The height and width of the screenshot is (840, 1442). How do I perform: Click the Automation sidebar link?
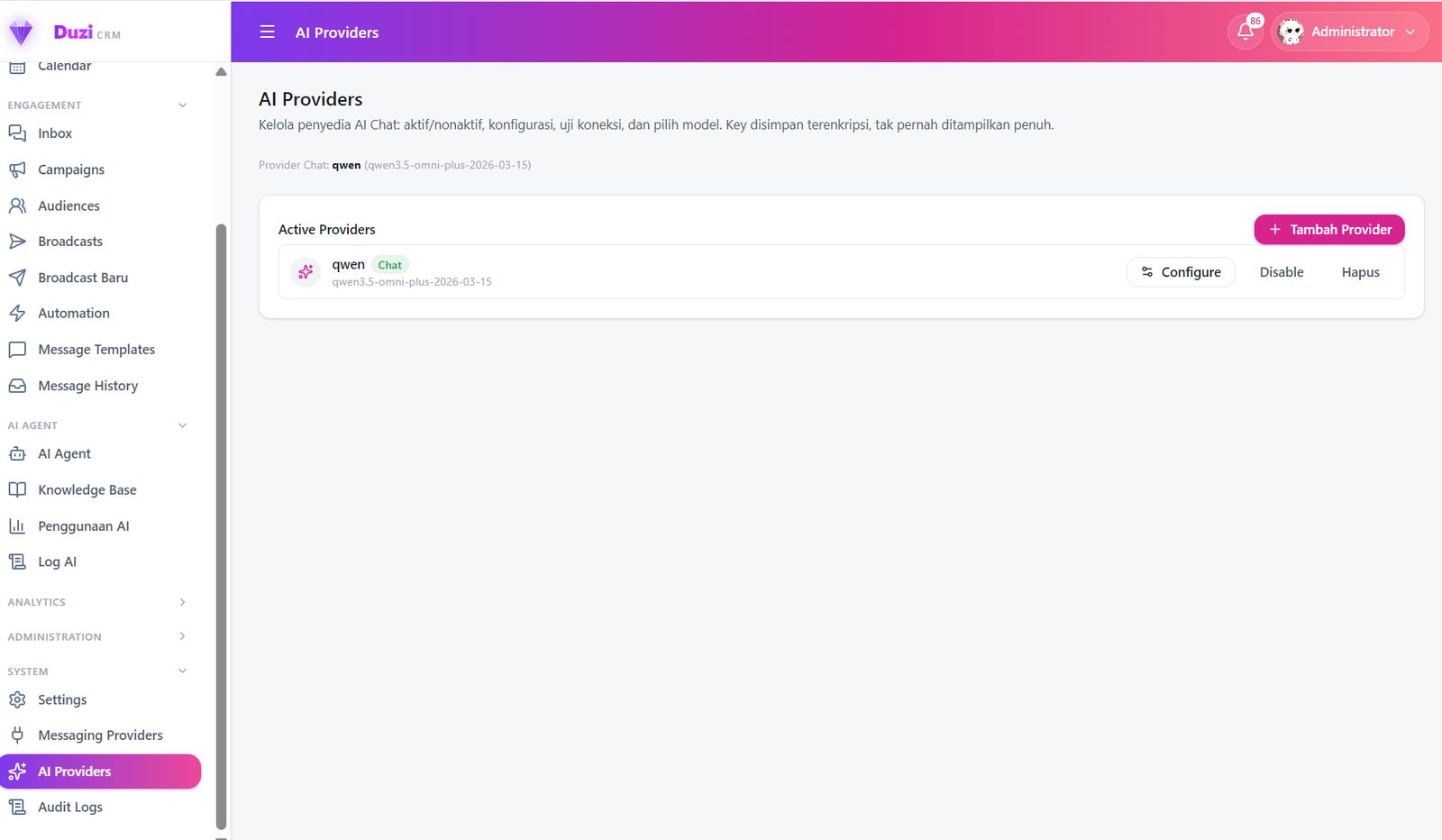(x=100, y=314)
